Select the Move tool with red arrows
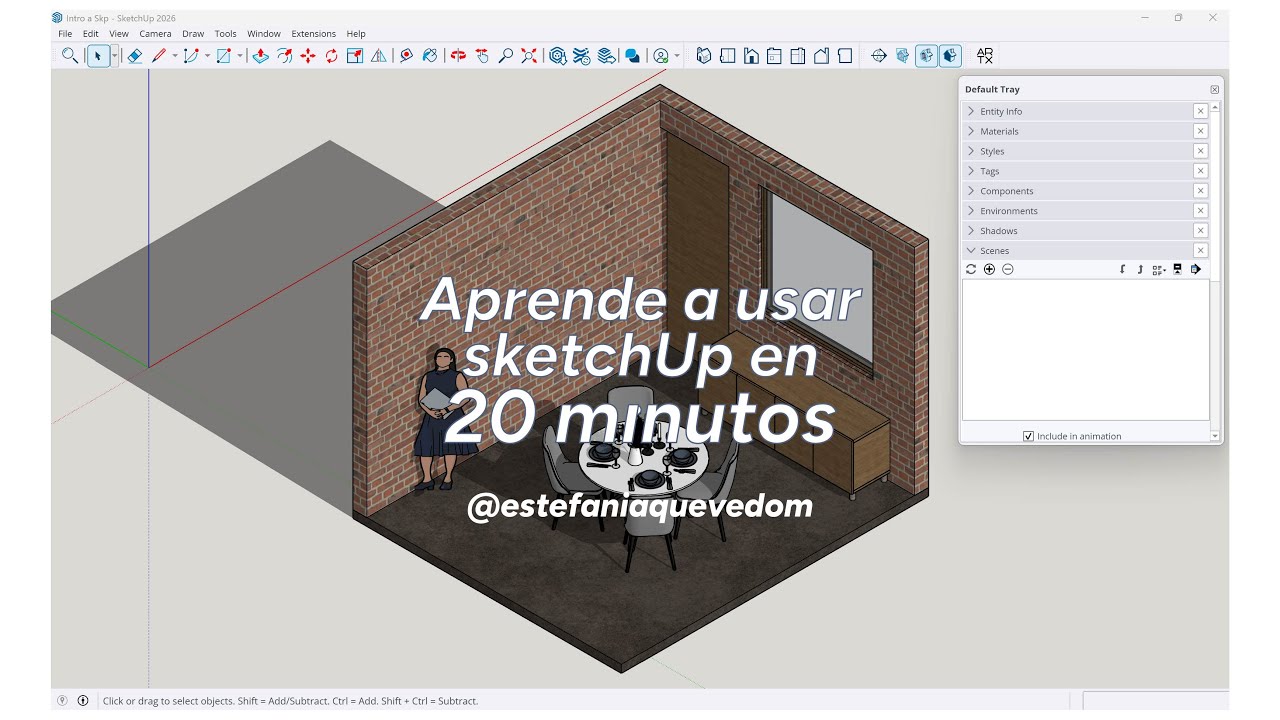 coord(308,56)
